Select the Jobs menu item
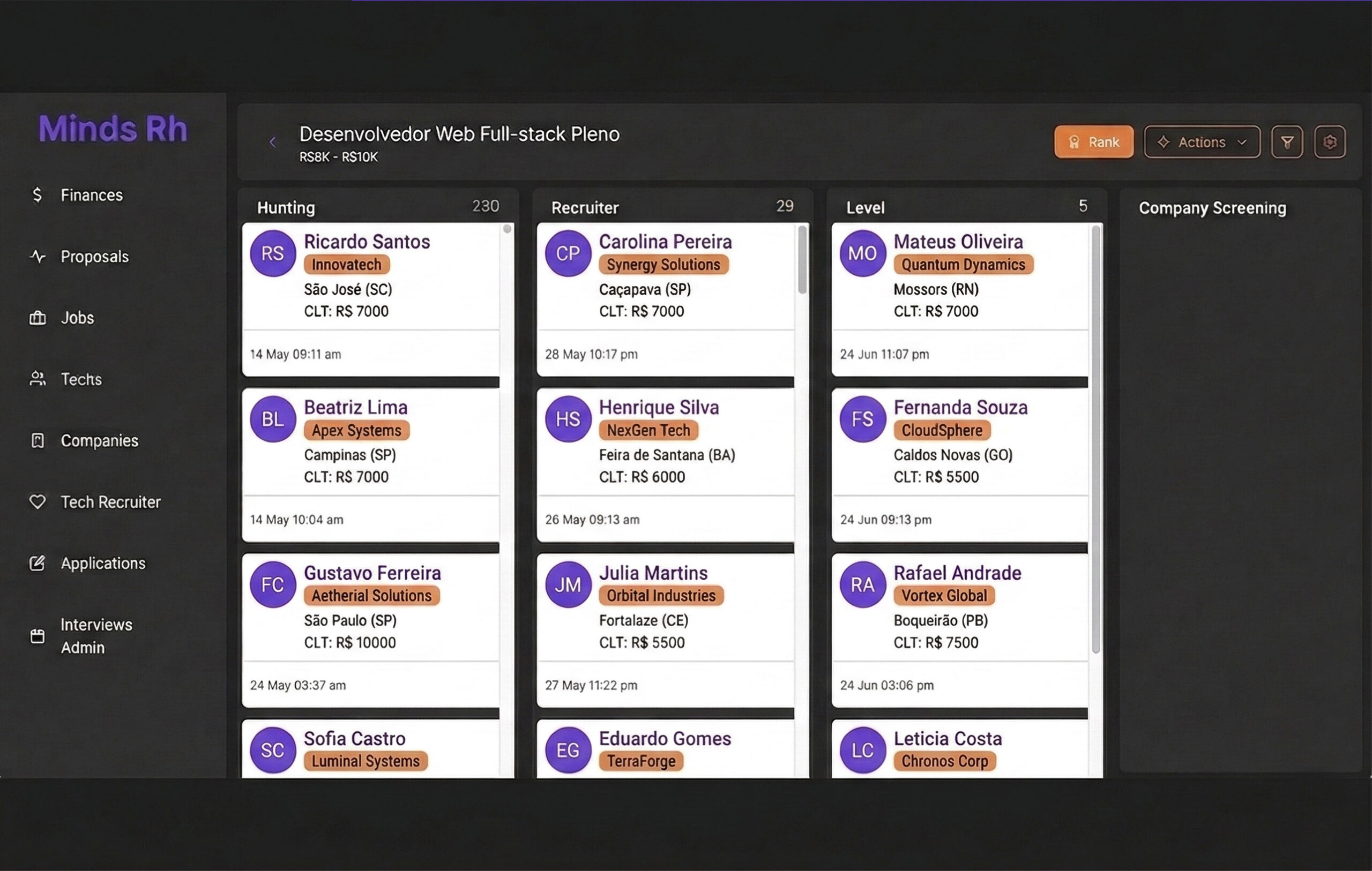The width and height of the screenshot is (1372, 871). click(x=78, y=318)
